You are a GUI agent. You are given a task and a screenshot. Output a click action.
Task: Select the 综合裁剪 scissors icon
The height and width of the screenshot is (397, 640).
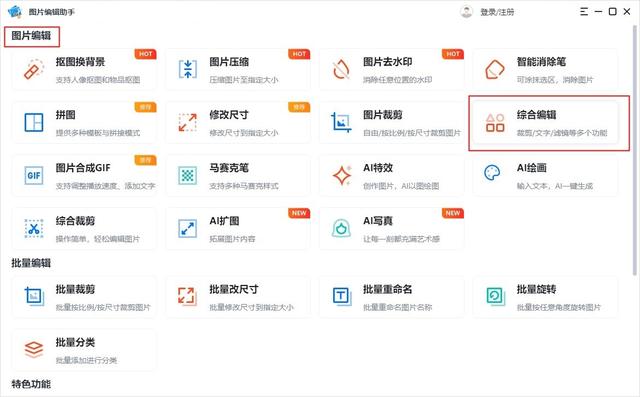34,228
